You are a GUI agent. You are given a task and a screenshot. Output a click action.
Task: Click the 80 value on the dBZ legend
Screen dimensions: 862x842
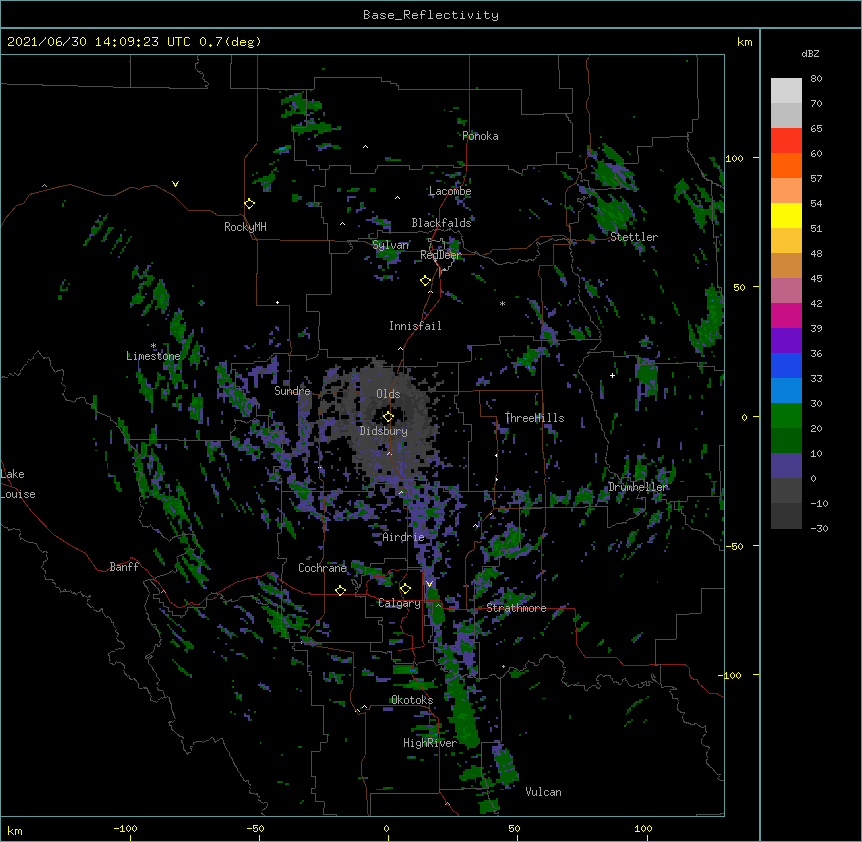pos(816,79)
